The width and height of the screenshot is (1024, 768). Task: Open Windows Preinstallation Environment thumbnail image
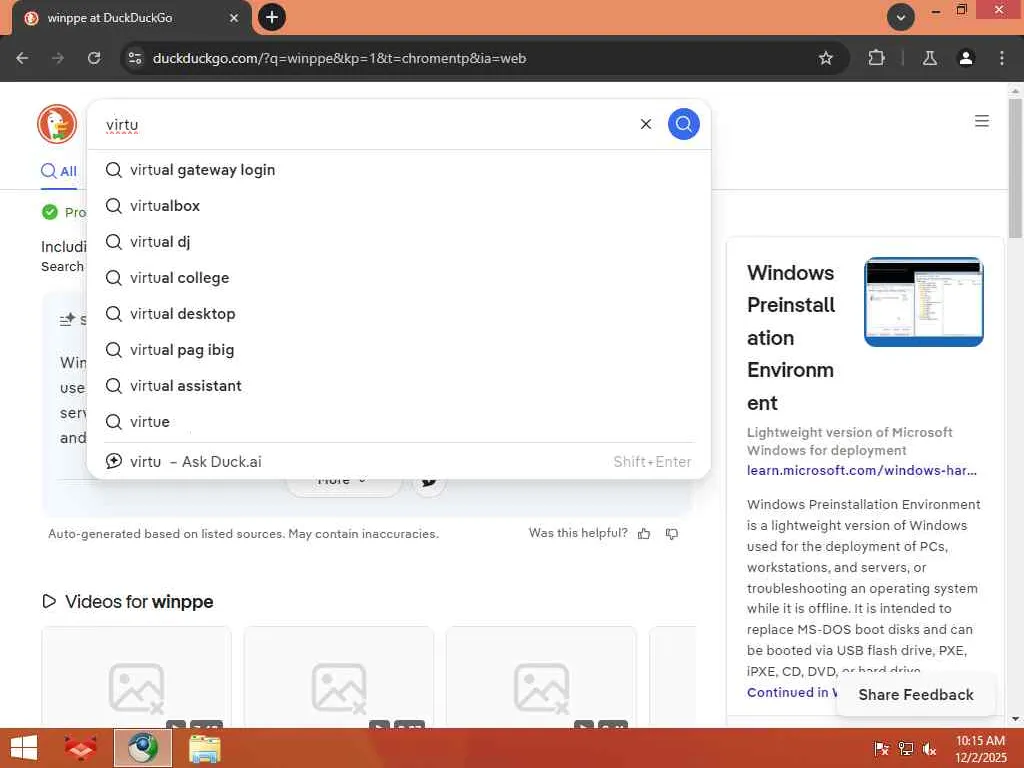coord(923,302)
